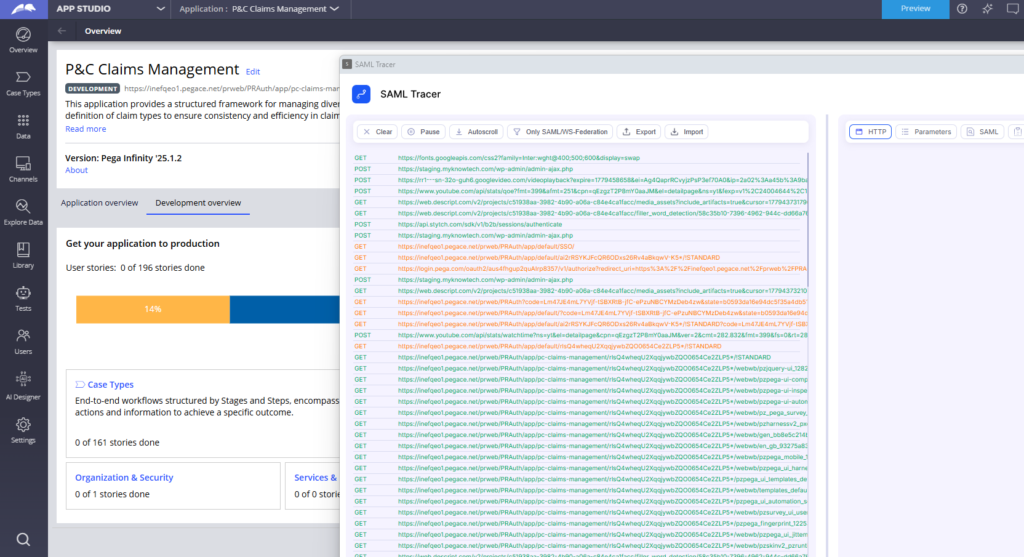Open the Library sidebar icon
1024x557 pixels.
click(23, 256)
